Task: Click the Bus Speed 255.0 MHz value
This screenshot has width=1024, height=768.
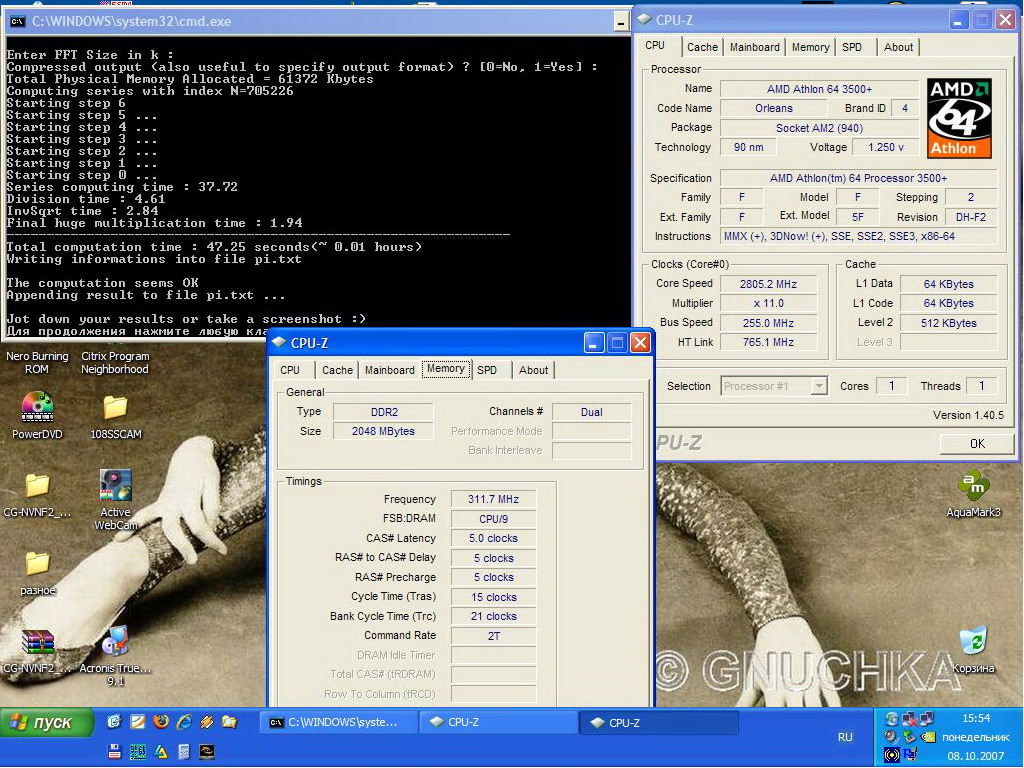Action: click(768, 323)
